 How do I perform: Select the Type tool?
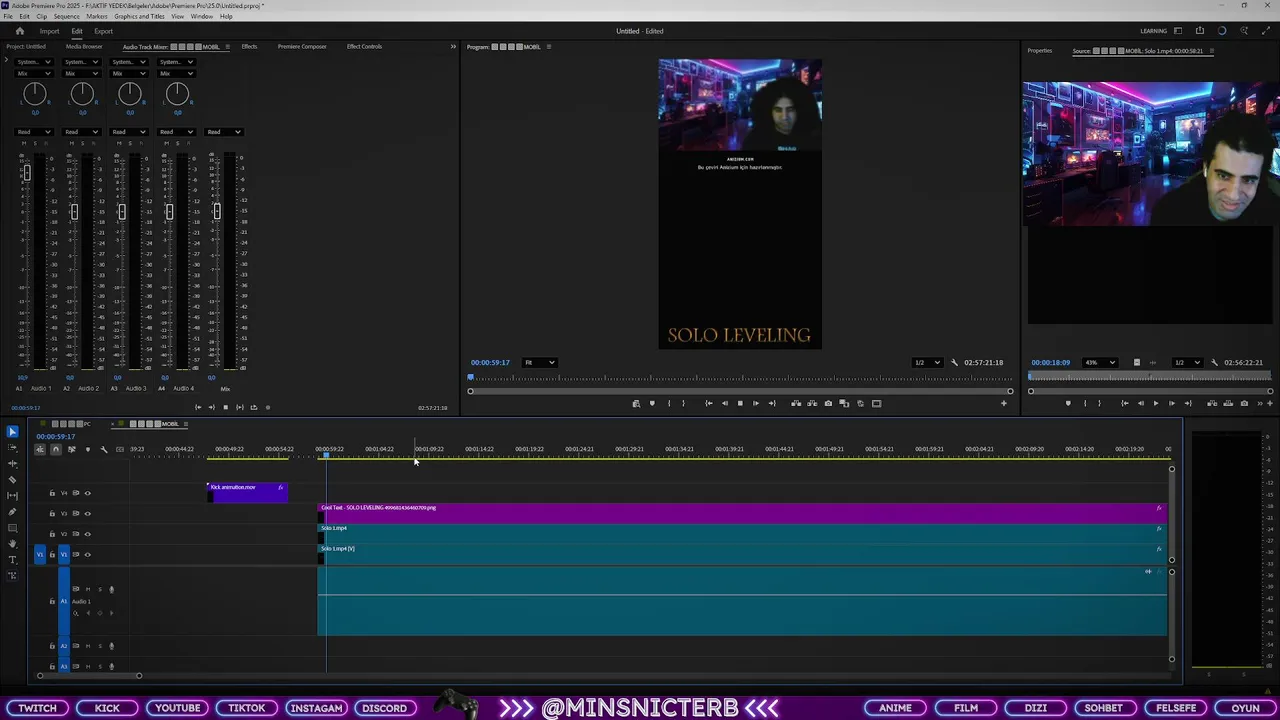pos(12,560)
